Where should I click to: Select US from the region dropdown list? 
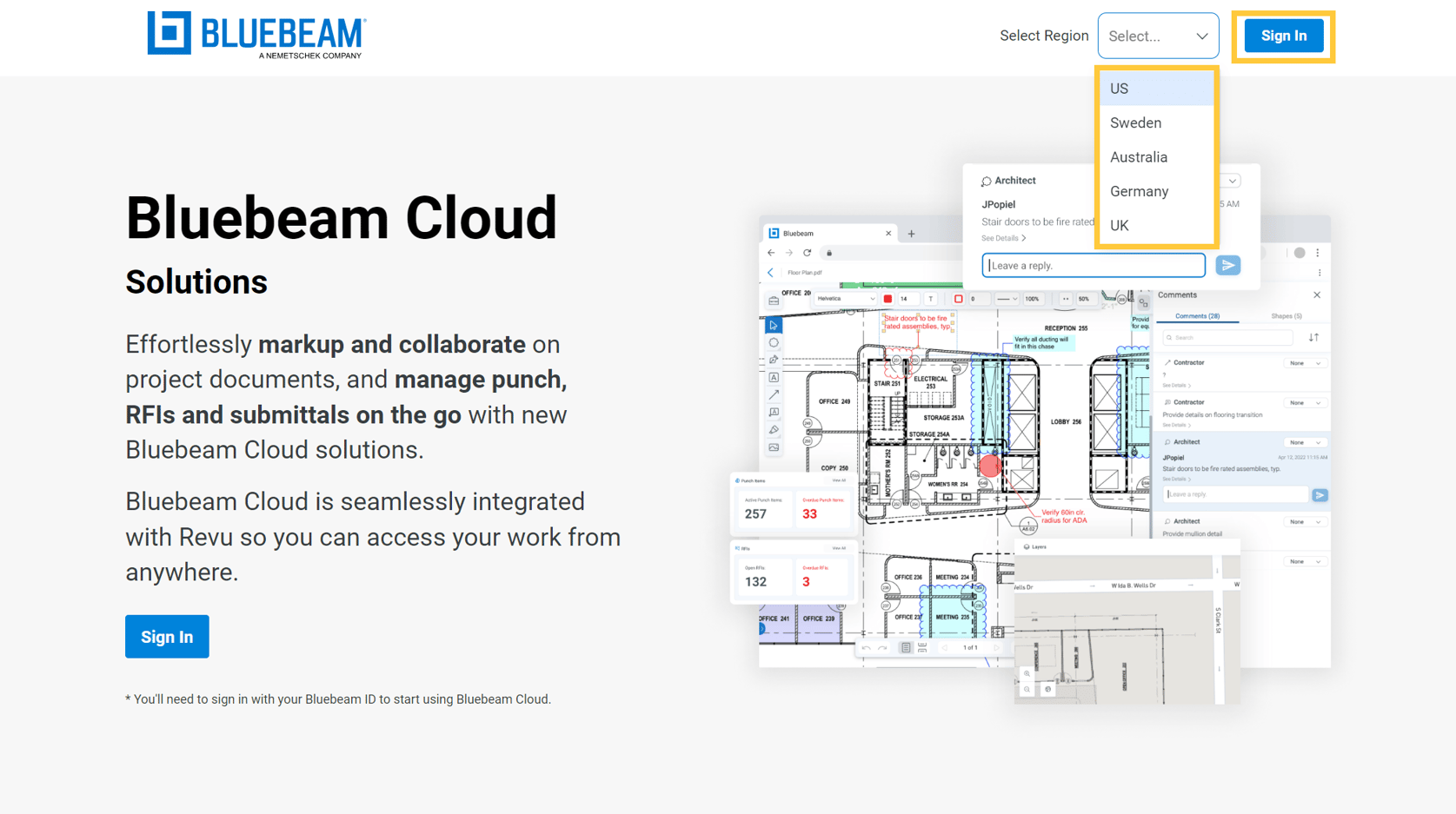1119,88
